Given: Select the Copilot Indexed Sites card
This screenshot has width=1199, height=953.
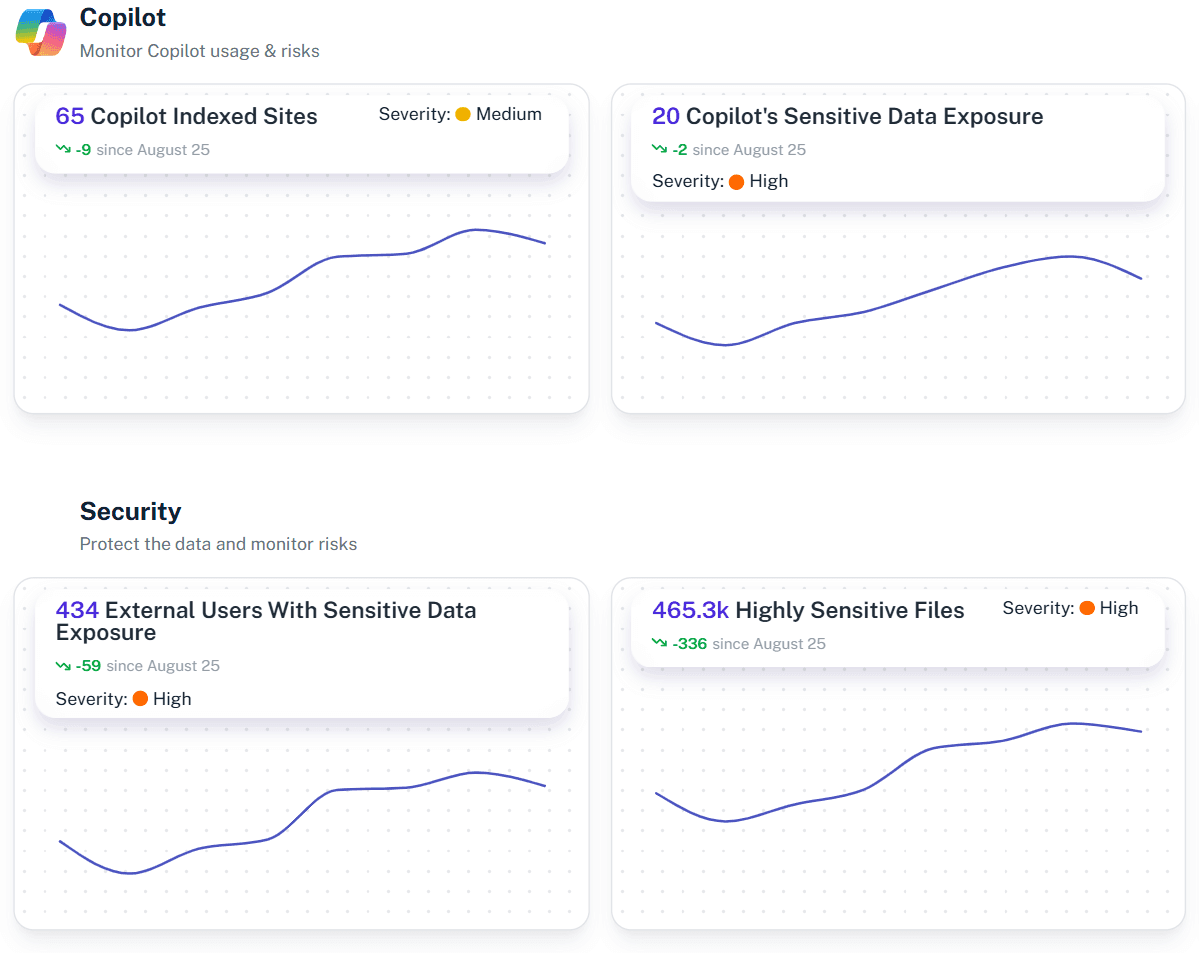Looking at the screenshot, I should point(300,248).
